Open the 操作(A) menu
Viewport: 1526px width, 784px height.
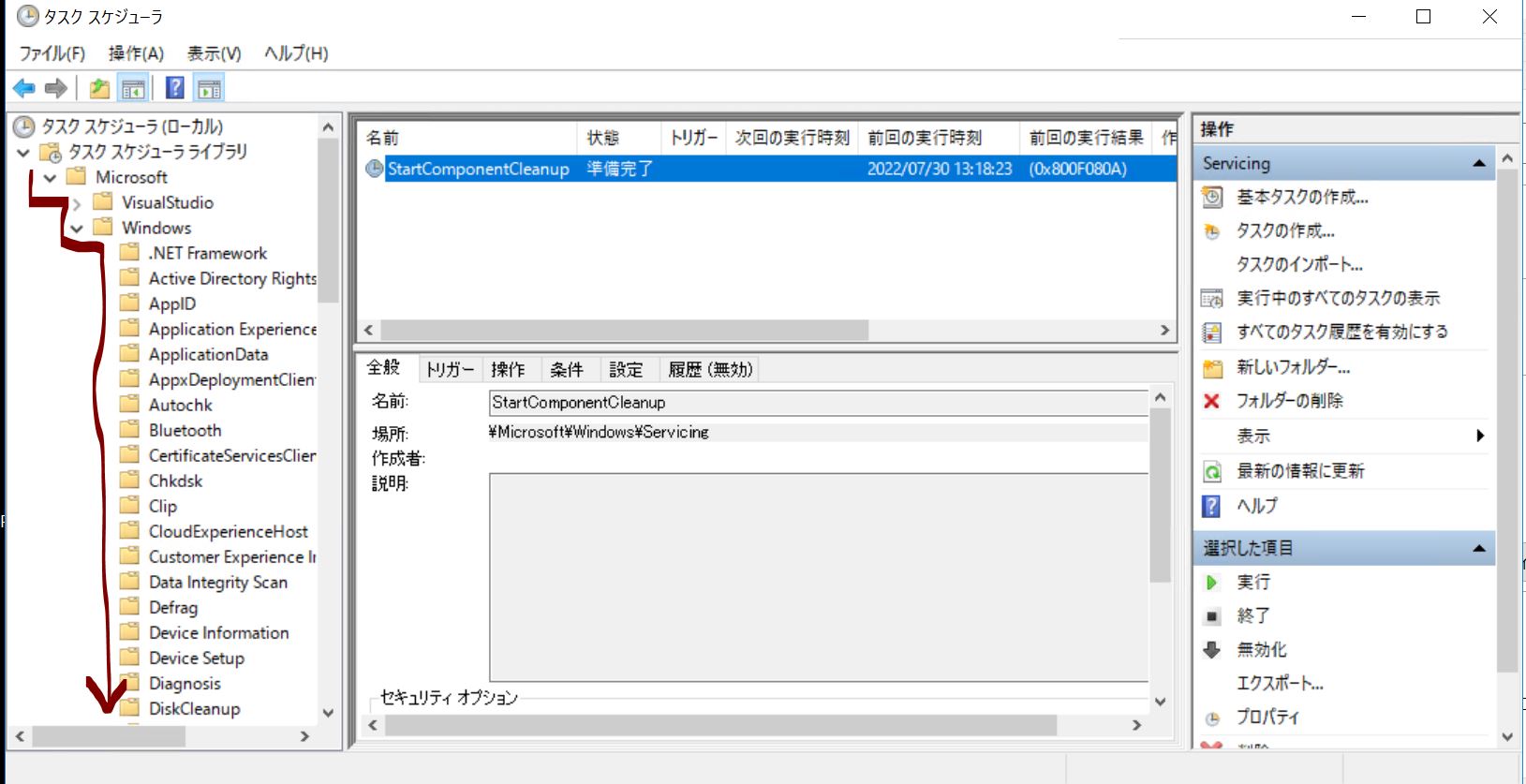[x=136, y=53]
